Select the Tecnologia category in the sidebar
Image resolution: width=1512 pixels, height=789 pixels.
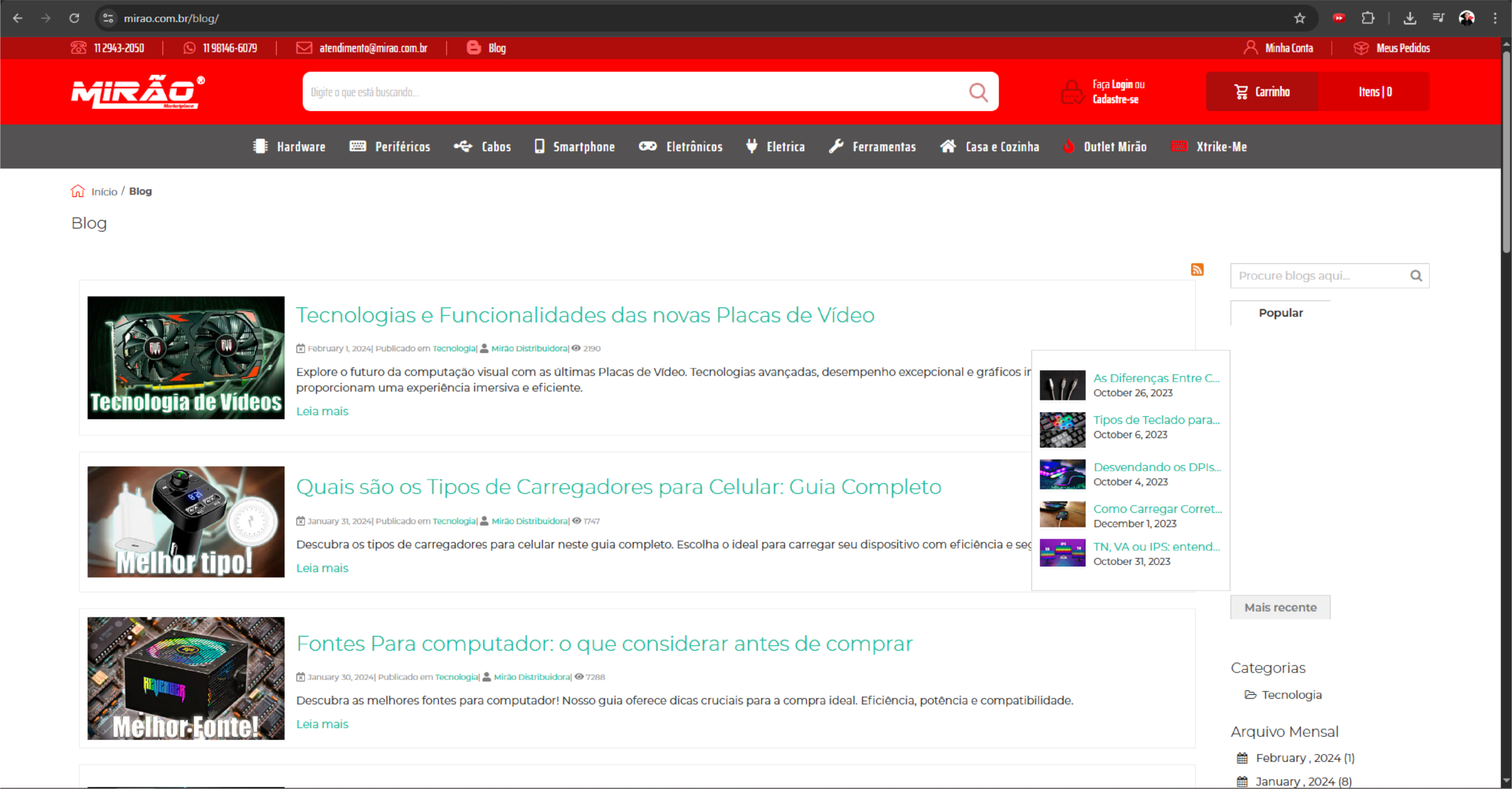point(1291,695)
